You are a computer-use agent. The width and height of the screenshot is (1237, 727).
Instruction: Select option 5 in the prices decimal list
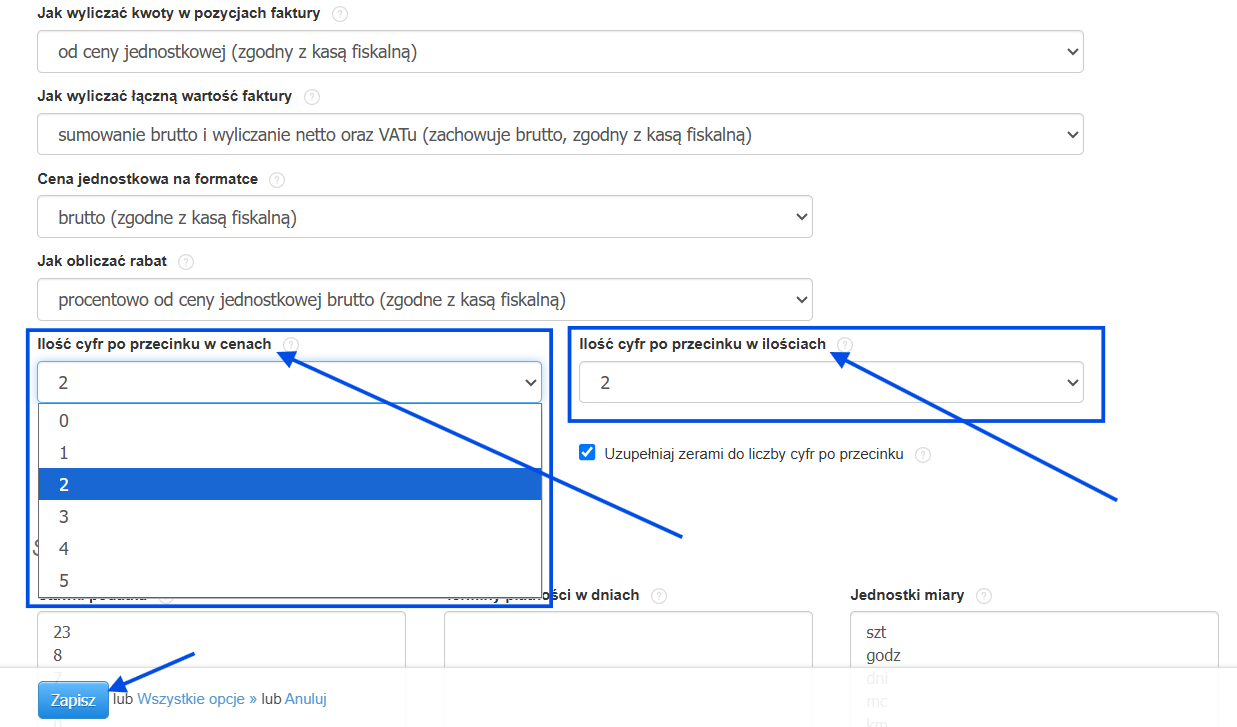coord(290,580)
